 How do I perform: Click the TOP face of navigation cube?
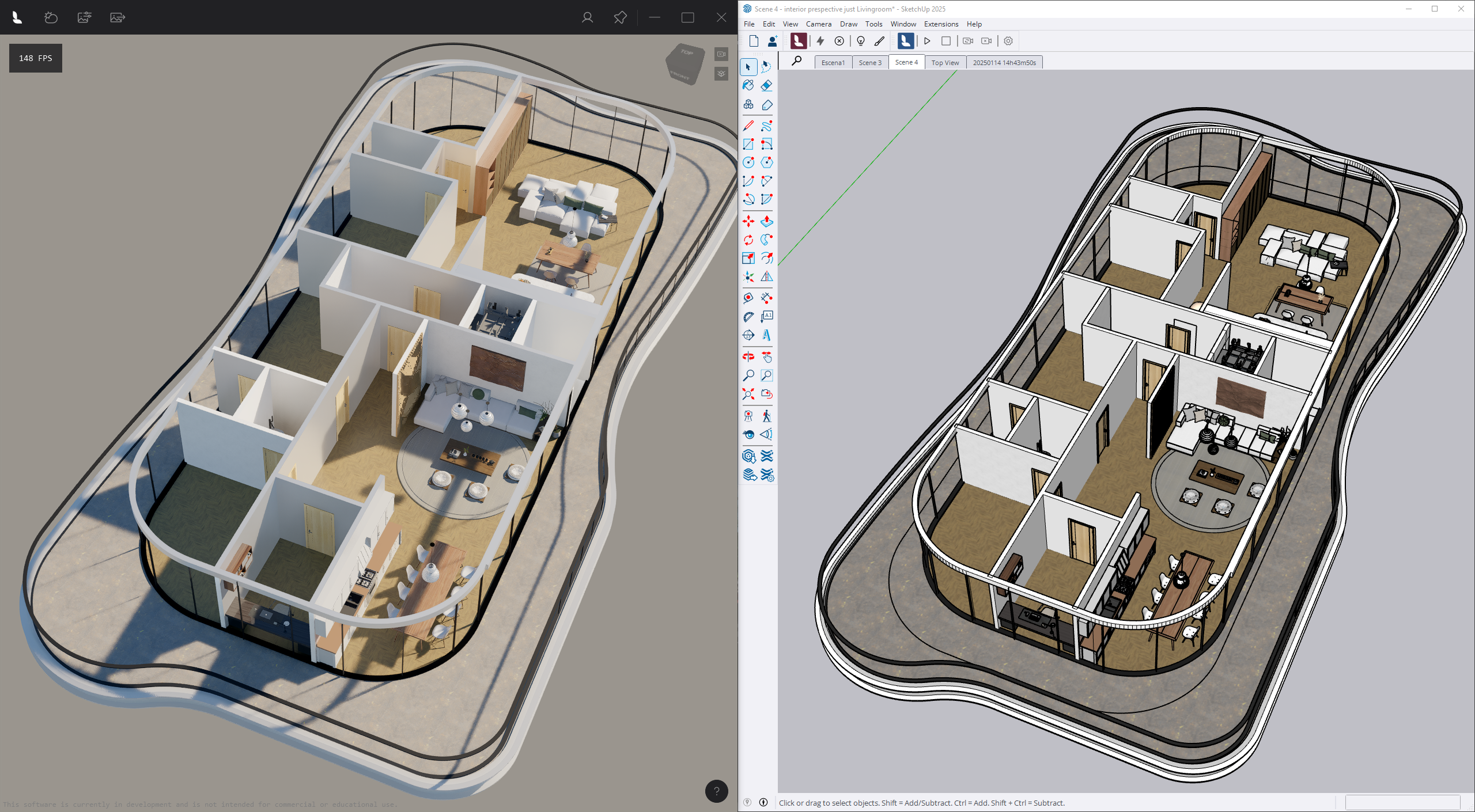click(x=686, y=53)
